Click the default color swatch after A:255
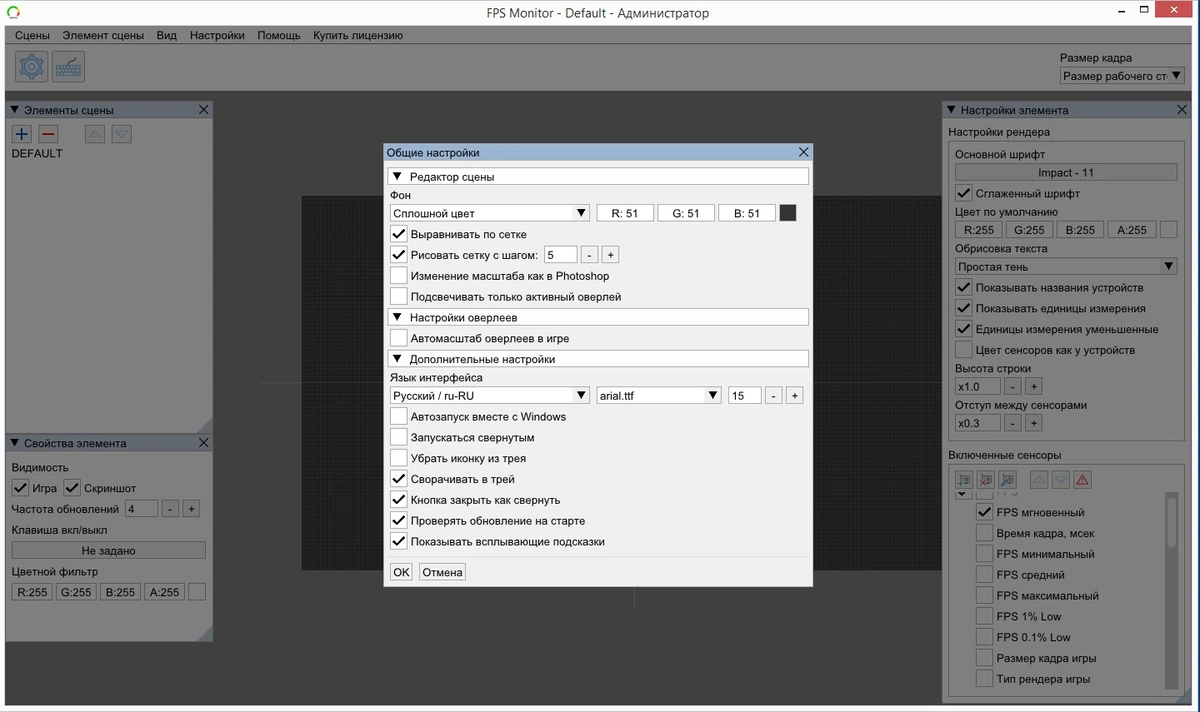 tap(1169, 230)
